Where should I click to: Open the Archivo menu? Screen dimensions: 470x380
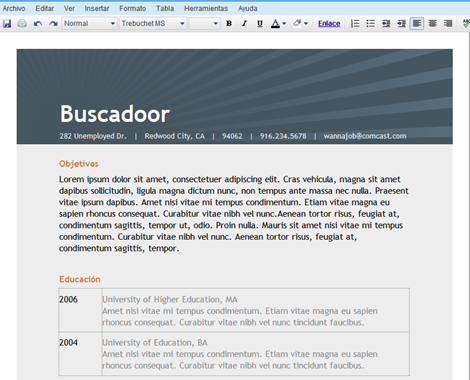(x=14, y=9)
